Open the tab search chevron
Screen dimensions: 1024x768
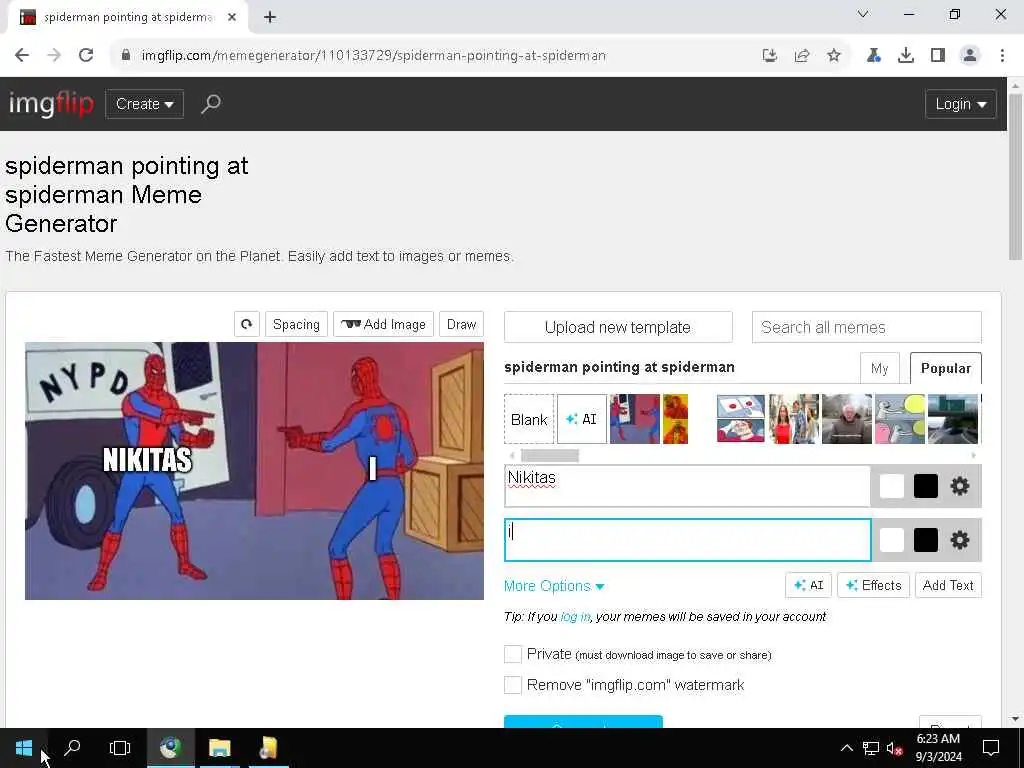tap(863, 14)
